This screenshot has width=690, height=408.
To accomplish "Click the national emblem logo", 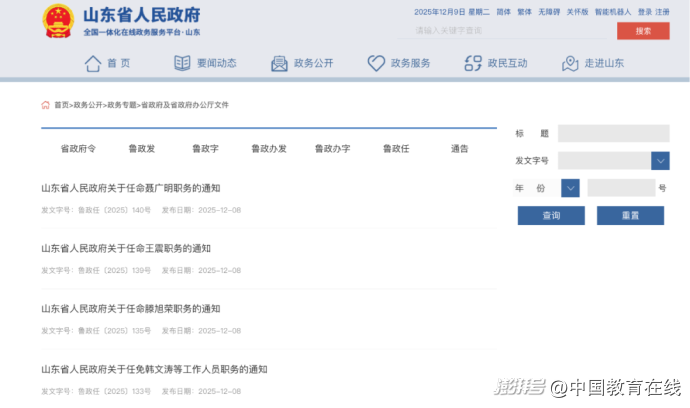I will coord(58,21).
